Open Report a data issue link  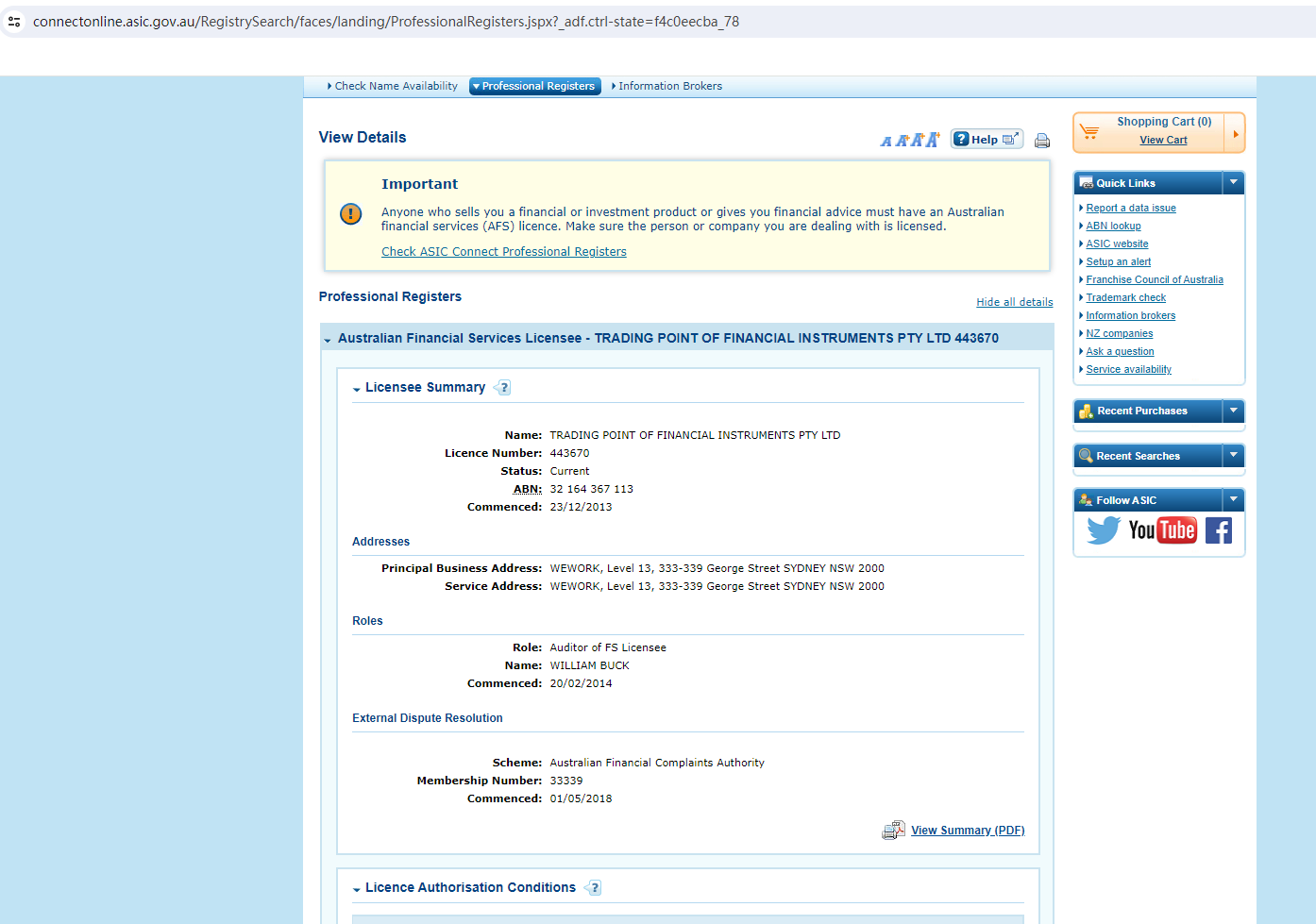tap(1131, 208)
